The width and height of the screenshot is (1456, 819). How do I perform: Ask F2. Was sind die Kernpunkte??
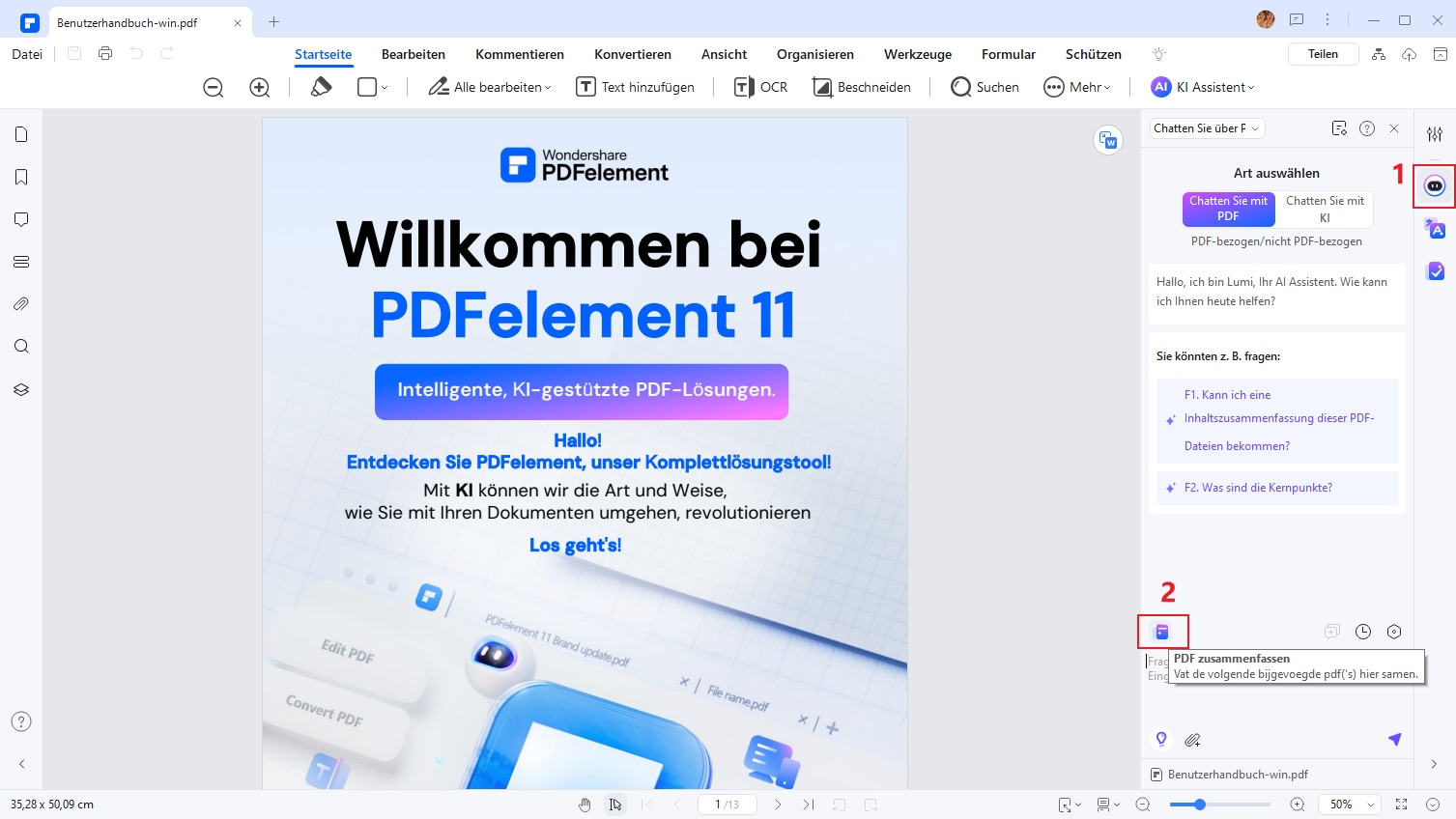(x=1277, y=488)
